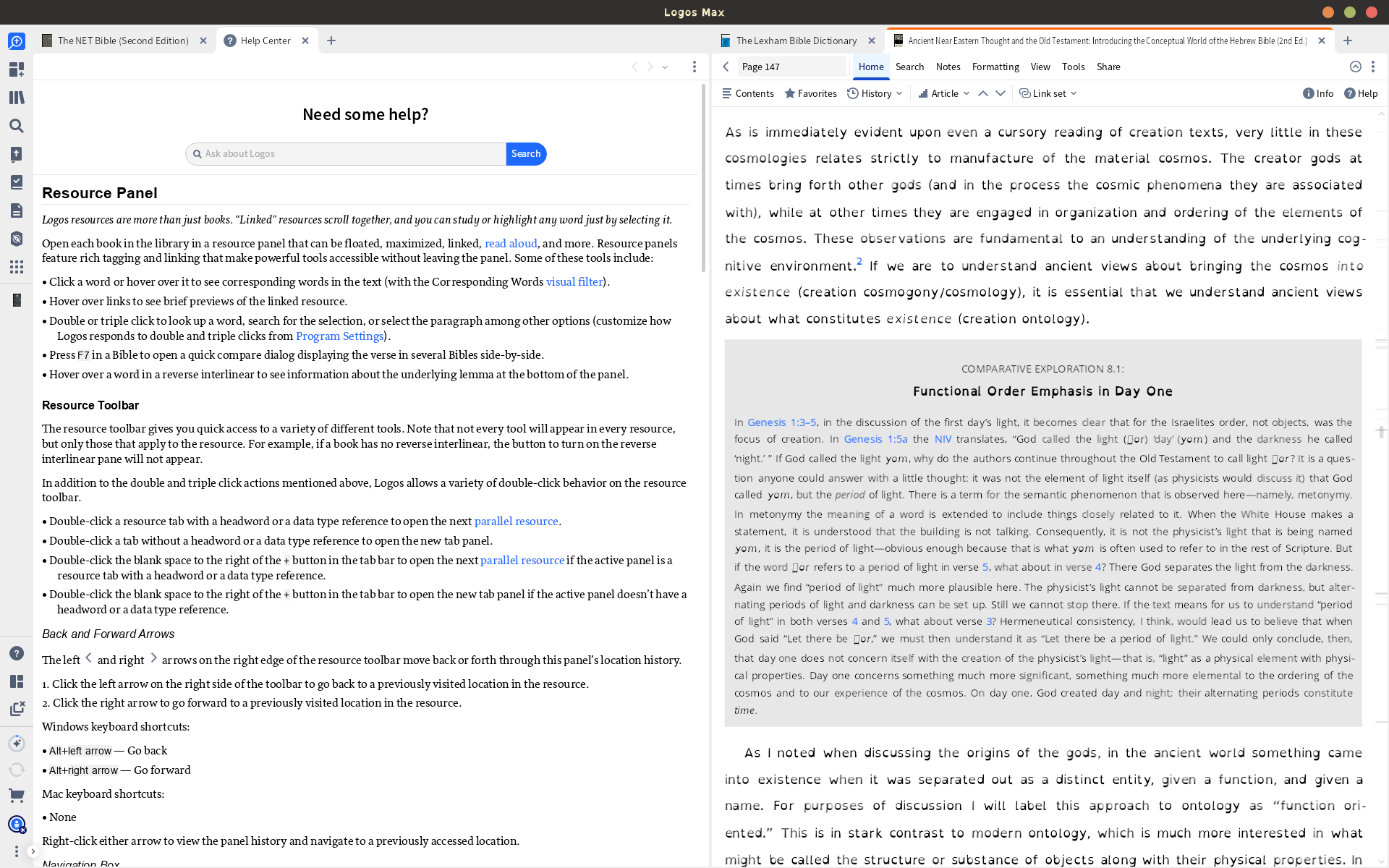Image resolution: width=1389 pixels, height=868 pixels.
Task: Open the Library panel from the sidebar
Action: (17, 98)
